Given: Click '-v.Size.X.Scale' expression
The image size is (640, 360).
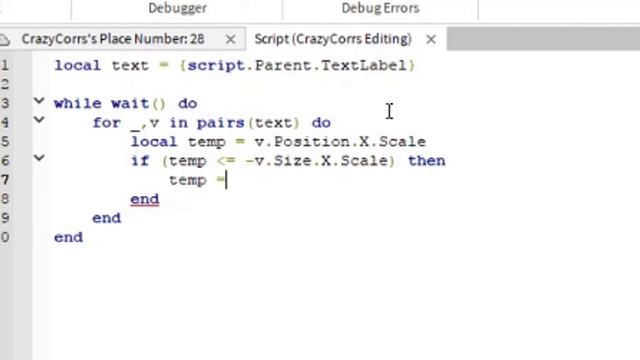Looking at the screenshot, I should coord(317,161).
